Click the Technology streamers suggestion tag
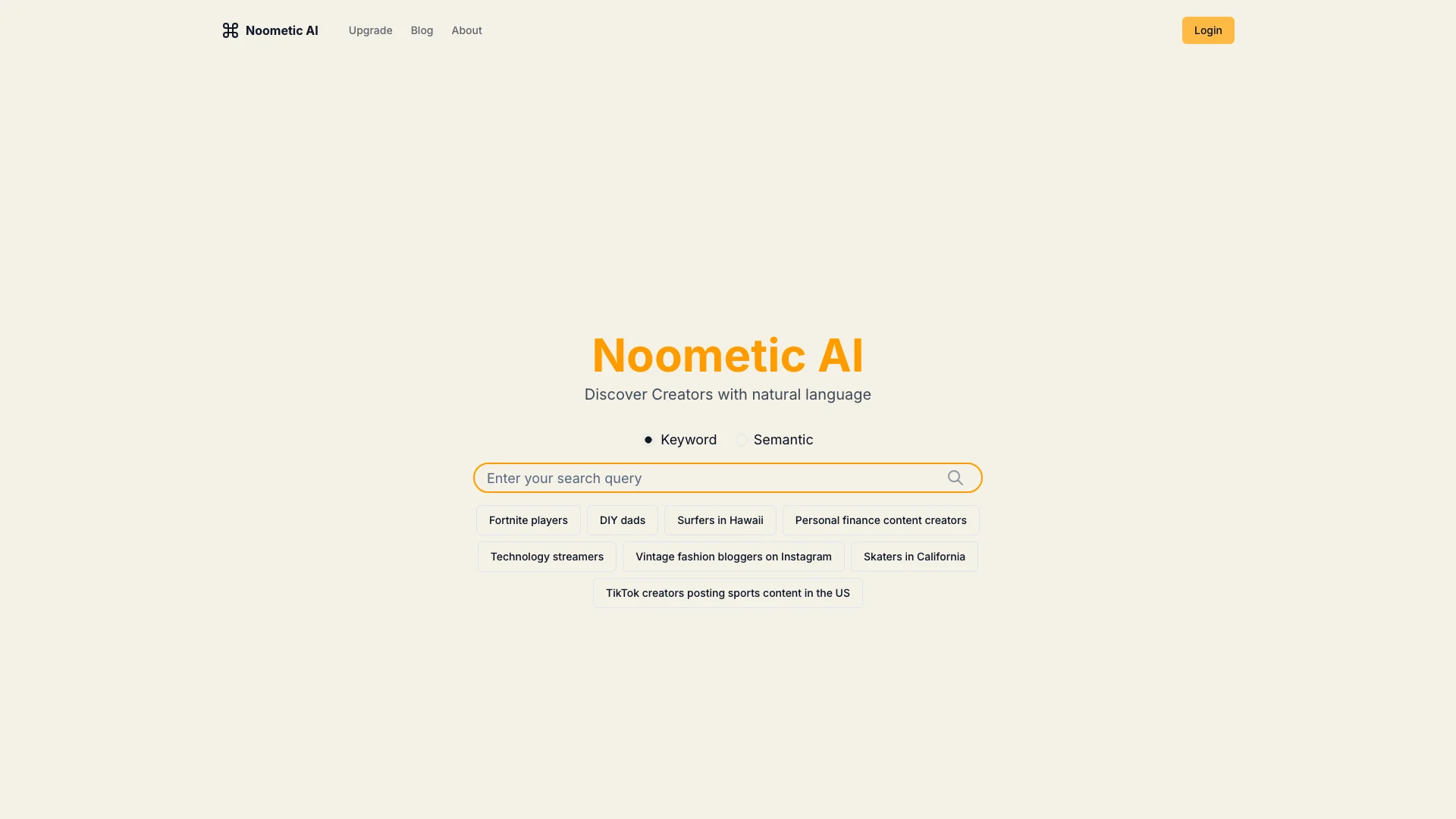 click(546, 557)
